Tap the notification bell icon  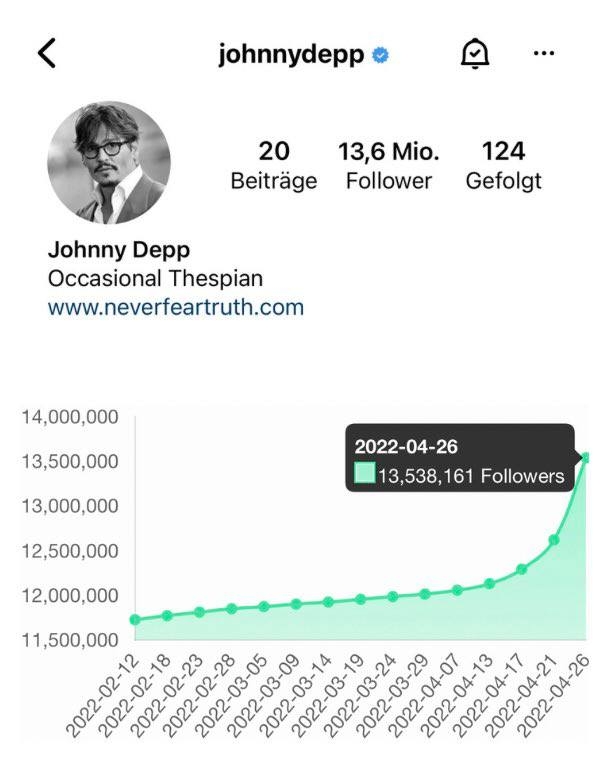pyautogui.click(x=474, y=55)
